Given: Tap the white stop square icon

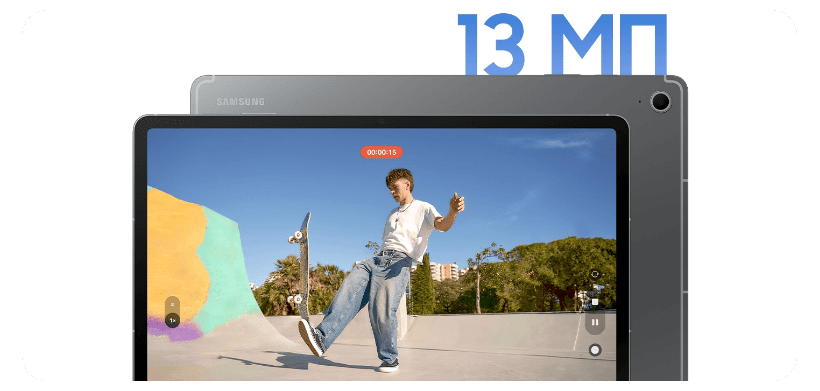Looking at the screenshot, I should pos(595,302).
